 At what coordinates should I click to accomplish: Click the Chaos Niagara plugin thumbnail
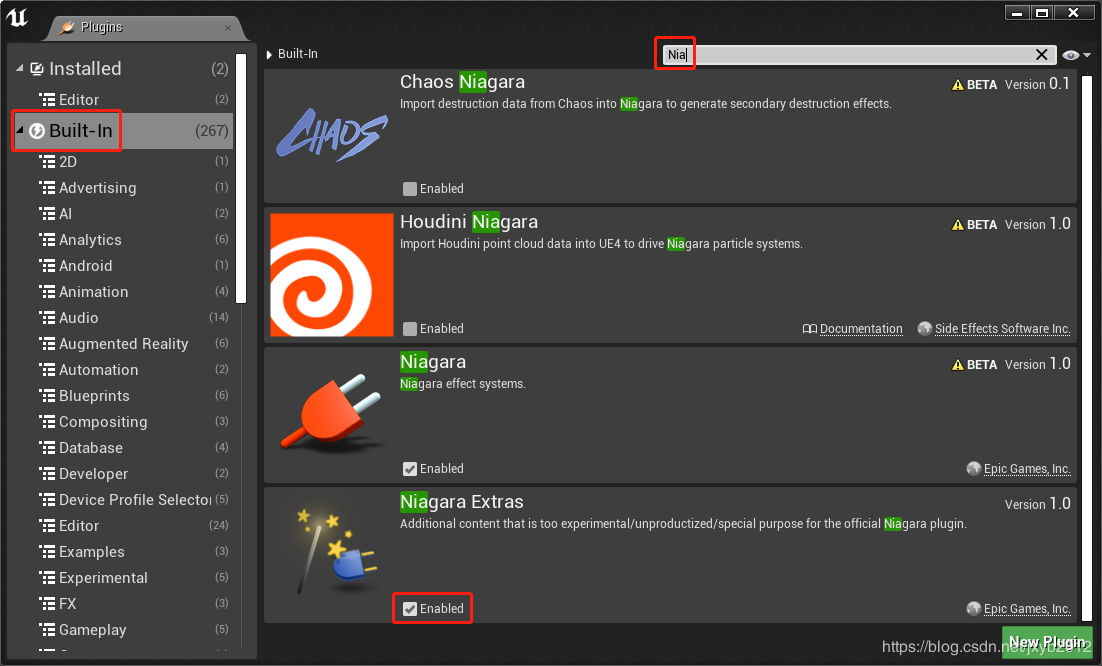click(x=331, y=135)
